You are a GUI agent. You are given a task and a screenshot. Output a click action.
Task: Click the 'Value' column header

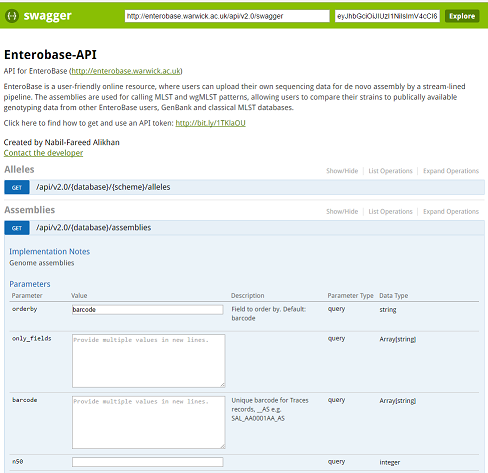[x=79, y=296]
